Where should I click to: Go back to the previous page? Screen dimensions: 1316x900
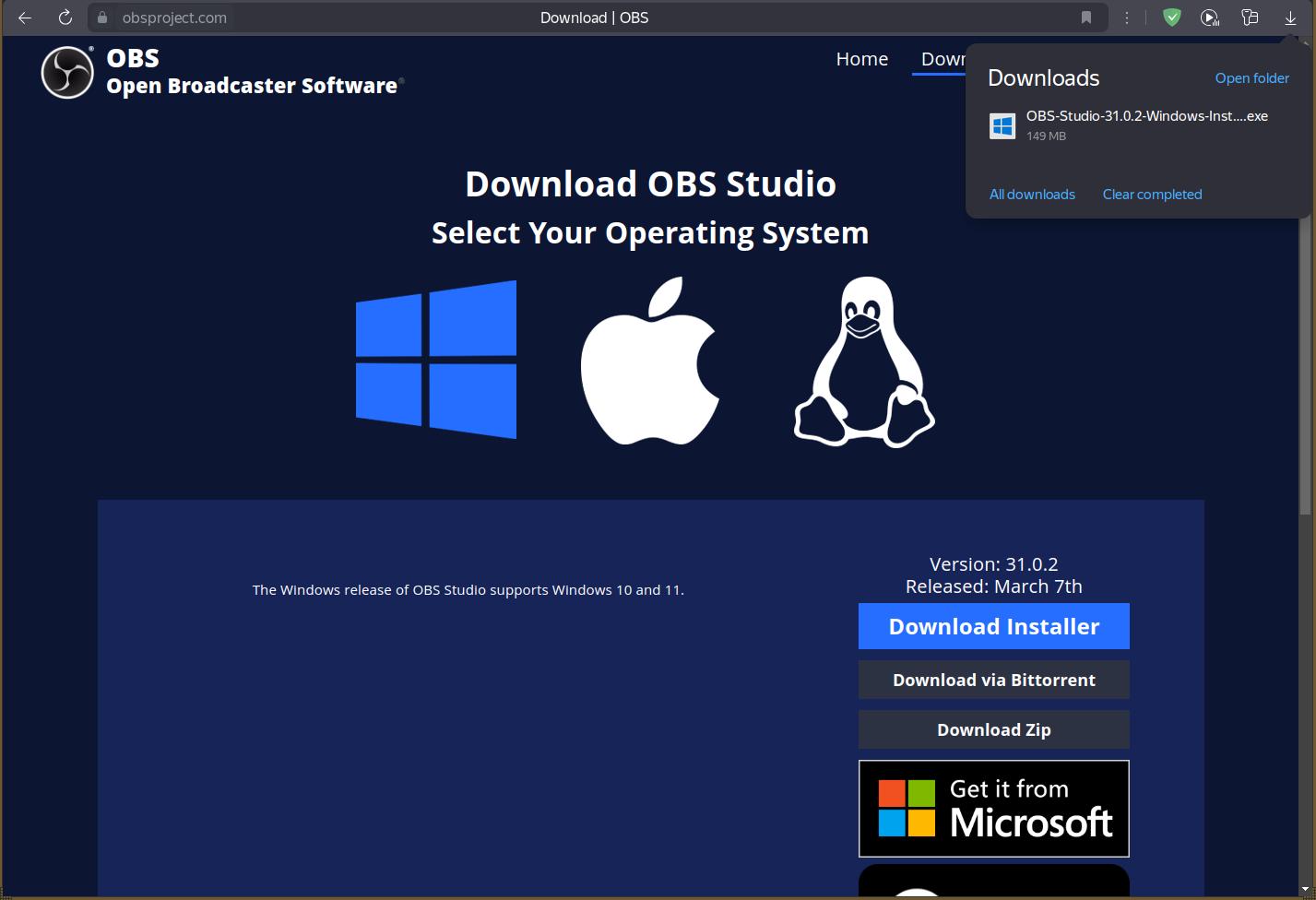[25, 18]
